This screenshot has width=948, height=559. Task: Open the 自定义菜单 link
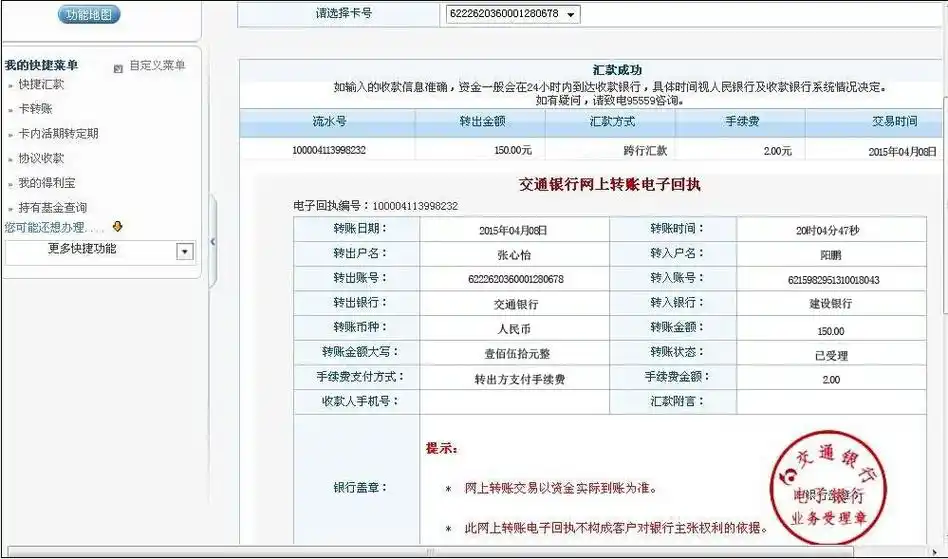pos(157,65)
